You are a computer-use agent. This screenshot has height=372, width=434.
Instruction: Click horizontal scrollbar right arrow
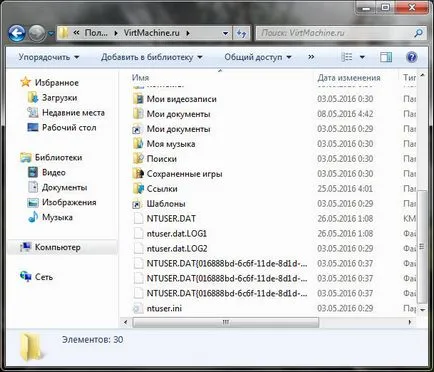click(410, 322)
